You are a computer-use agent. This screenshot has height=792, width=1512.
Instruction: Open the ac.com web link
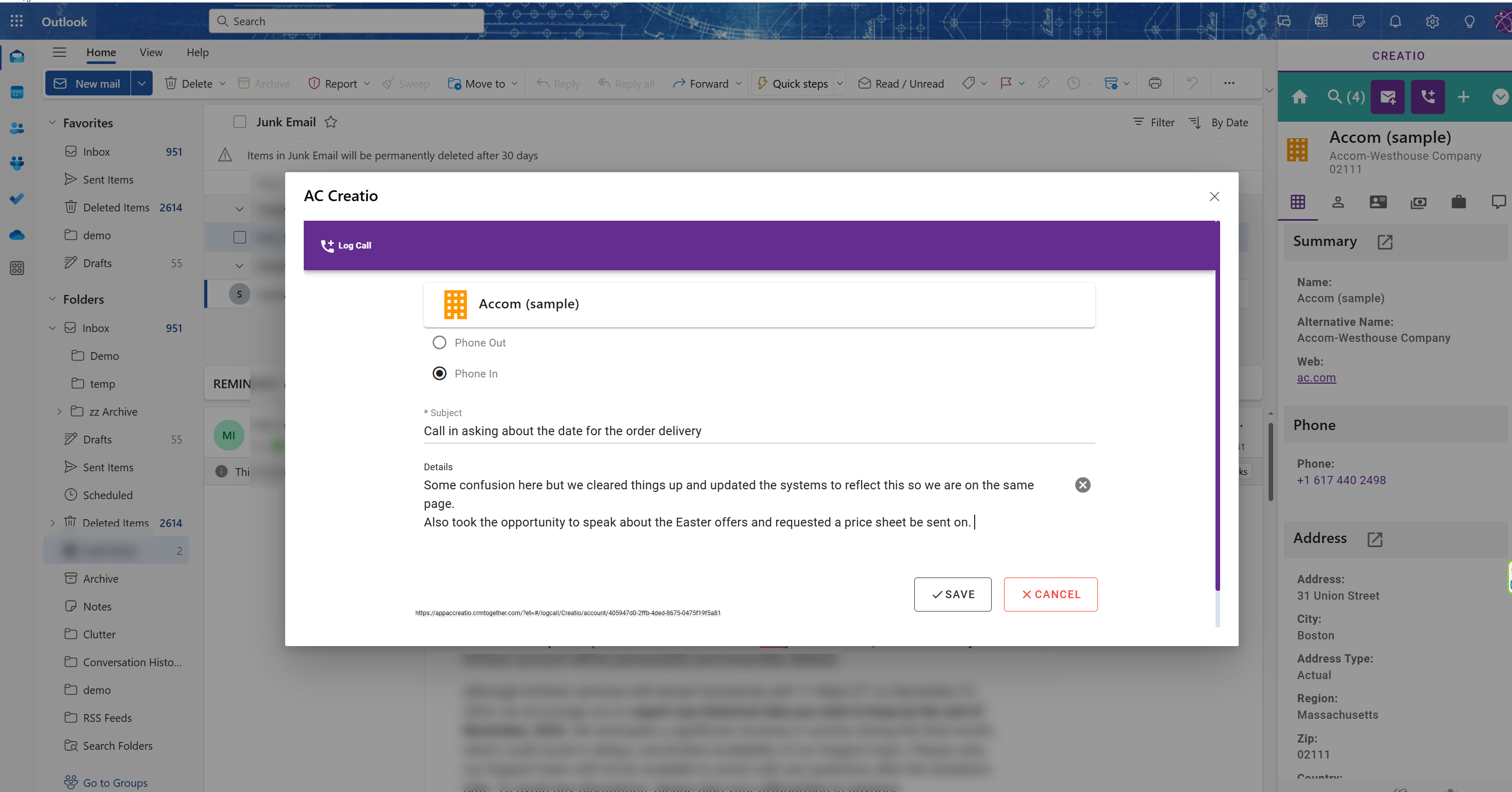1316,378
